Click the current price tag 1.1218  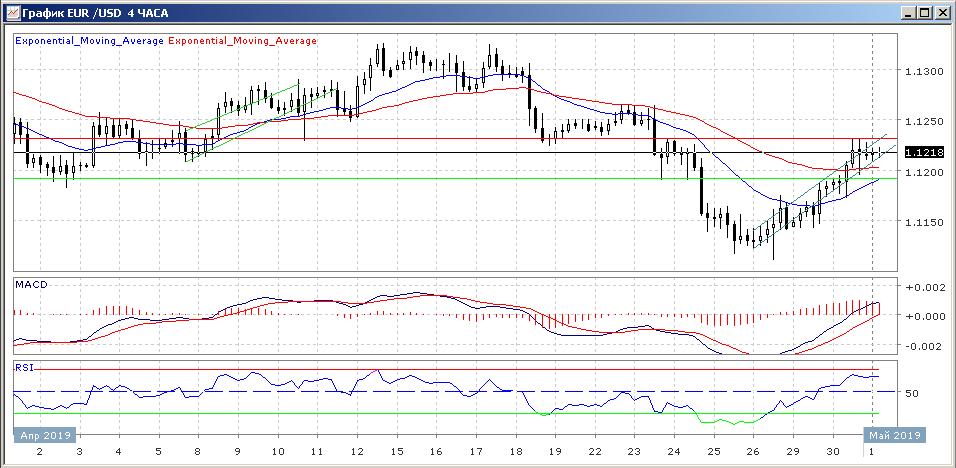point(919,152)
